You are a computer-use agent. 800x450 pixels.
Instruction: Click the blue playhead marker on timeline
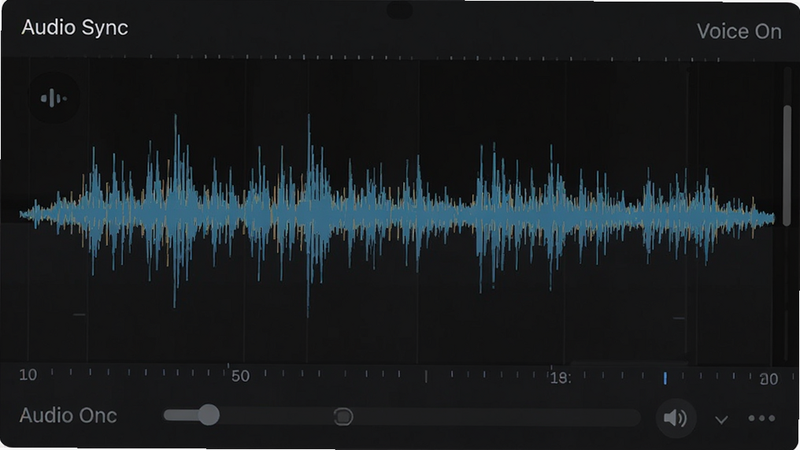tap(665, 378)
